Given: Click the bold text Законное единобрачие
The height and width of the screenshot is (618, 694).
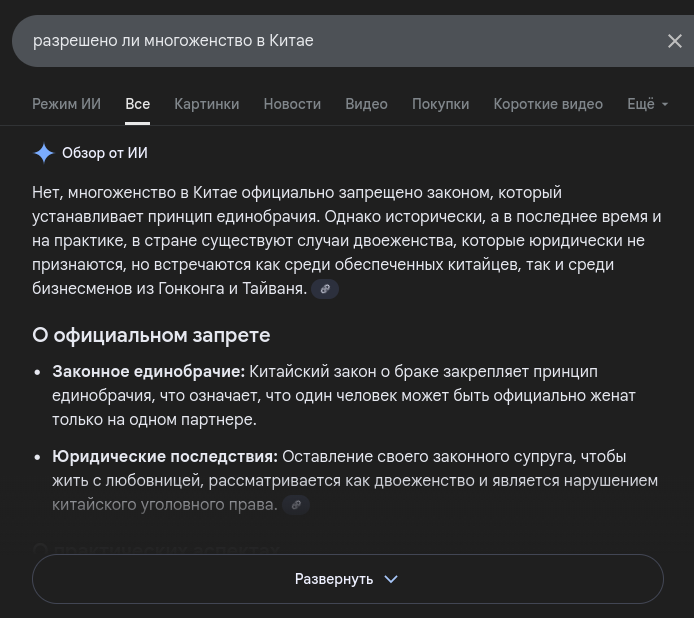Looking at the screenshot, I should point(148,372).
